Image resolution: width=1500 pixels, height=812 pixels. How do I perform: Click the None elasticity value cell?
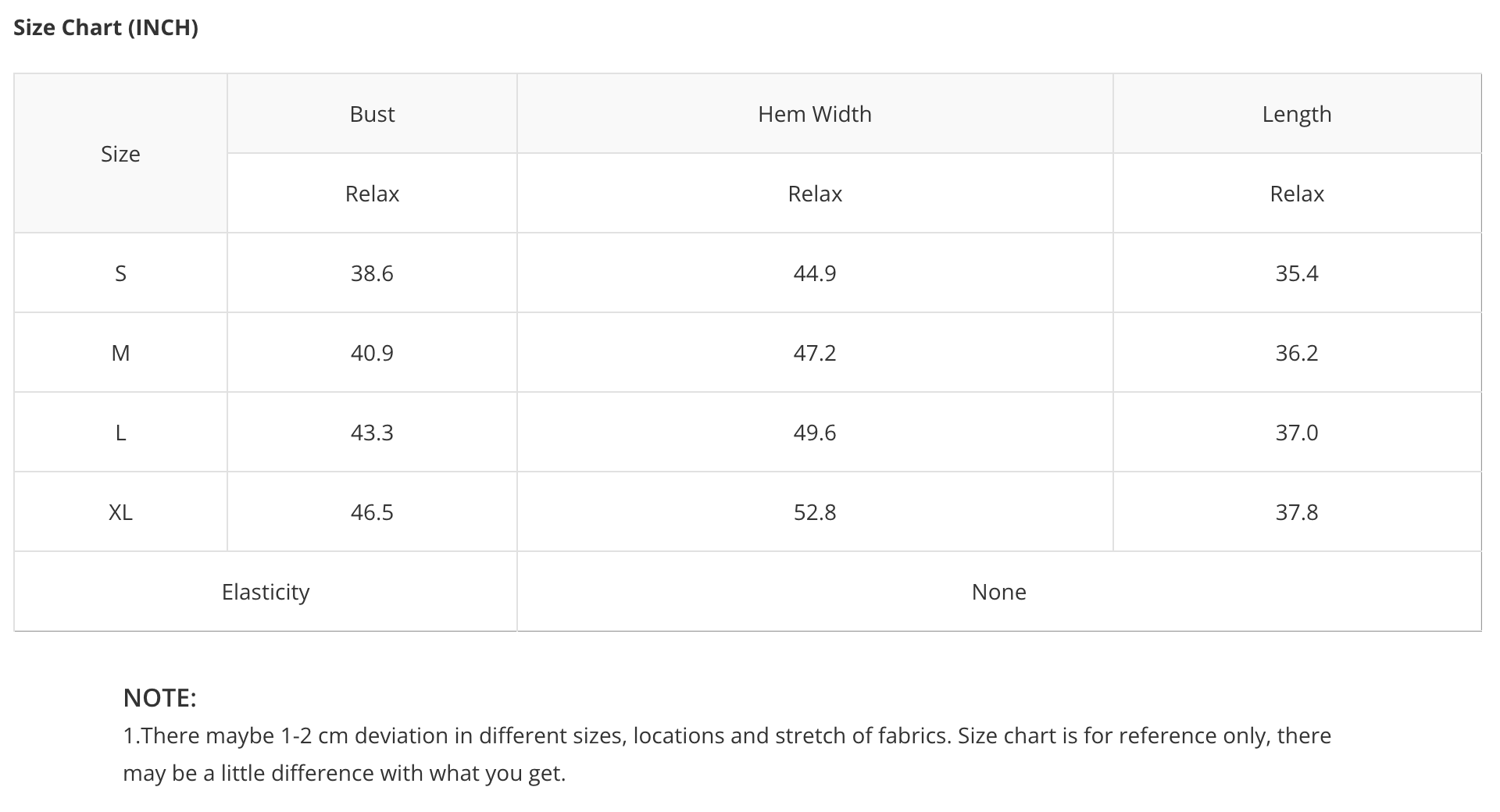(999, 592)
